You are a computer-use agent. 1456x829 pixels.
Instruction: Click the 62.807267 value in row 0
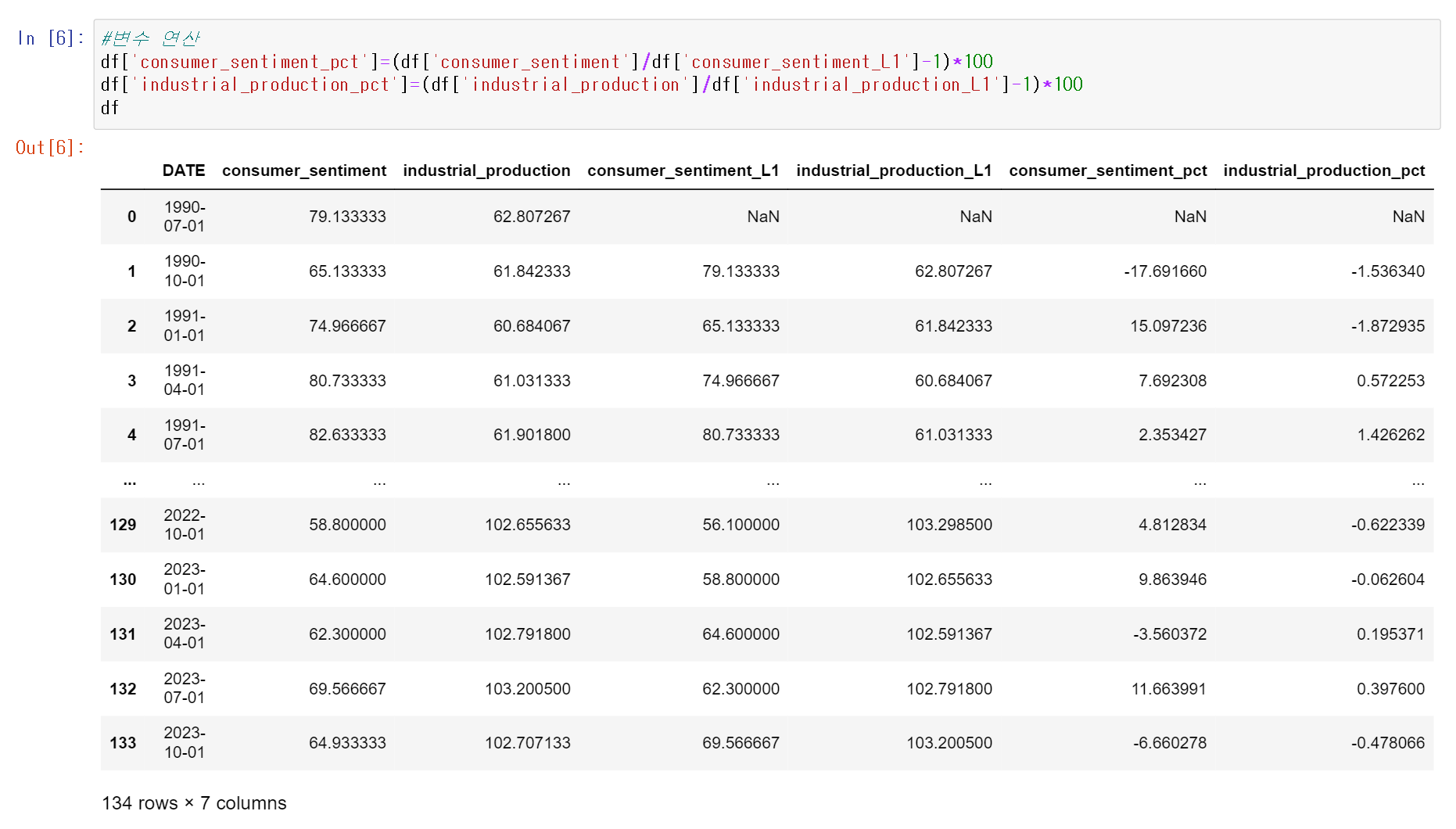[x=532, y=217]
